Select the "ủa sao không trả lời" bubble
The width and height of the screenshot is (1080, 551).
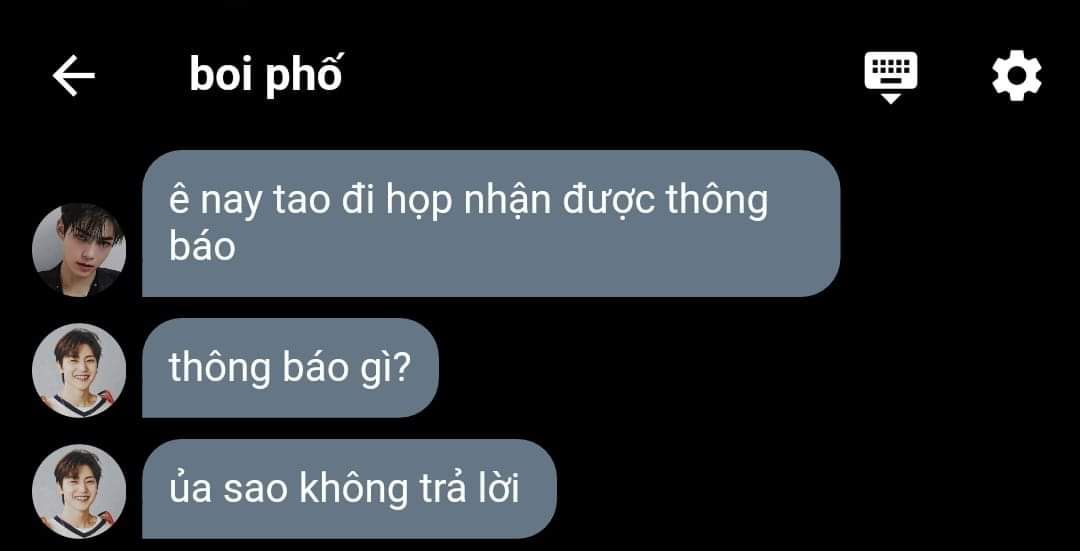coord(349,489)
